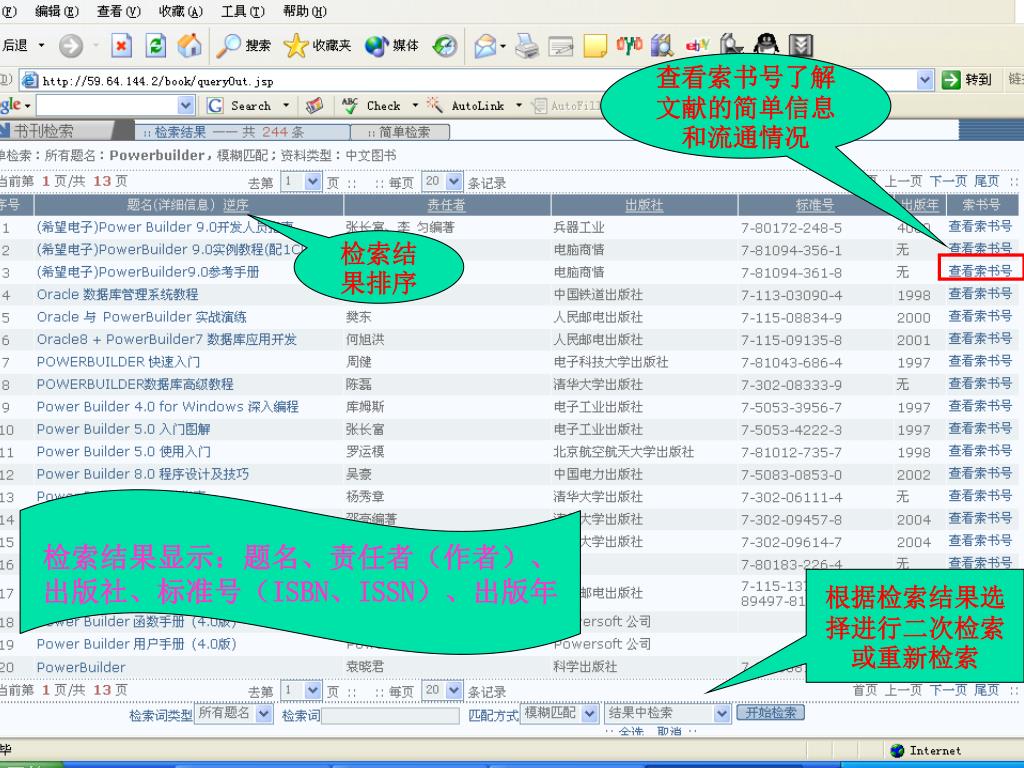Open title Power Builder 5.0 入门图解

click(x=123, y=429)
